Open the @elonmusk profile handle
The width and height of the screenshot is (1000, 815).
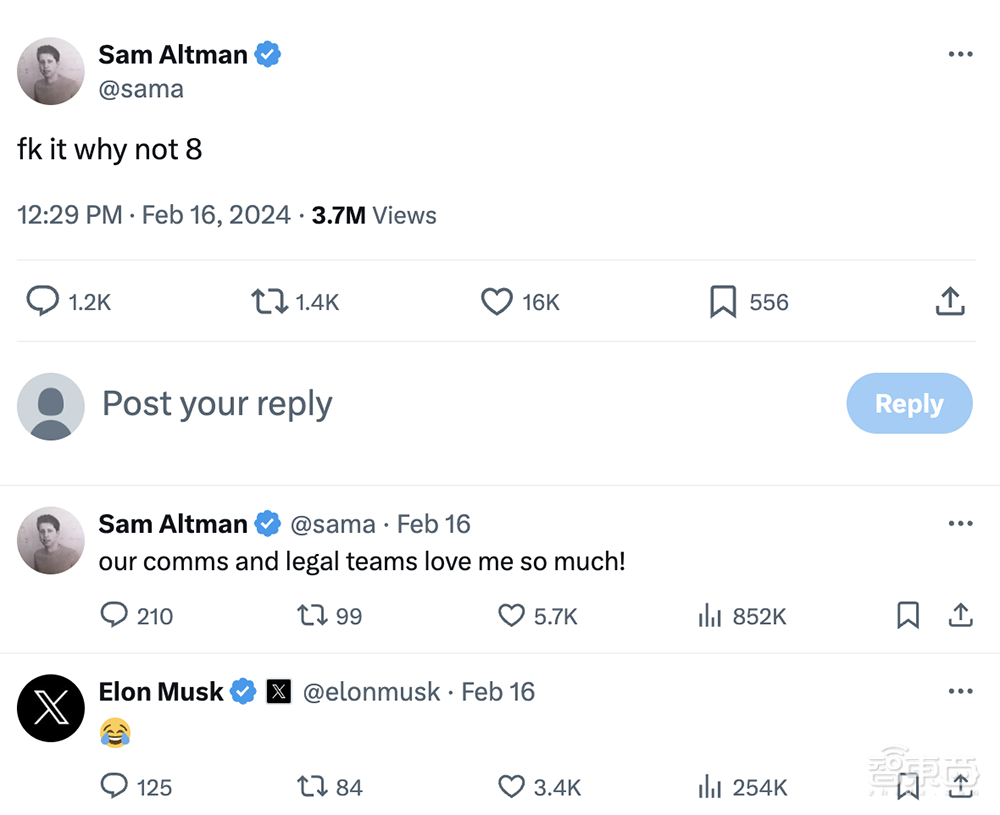point(371,692)
